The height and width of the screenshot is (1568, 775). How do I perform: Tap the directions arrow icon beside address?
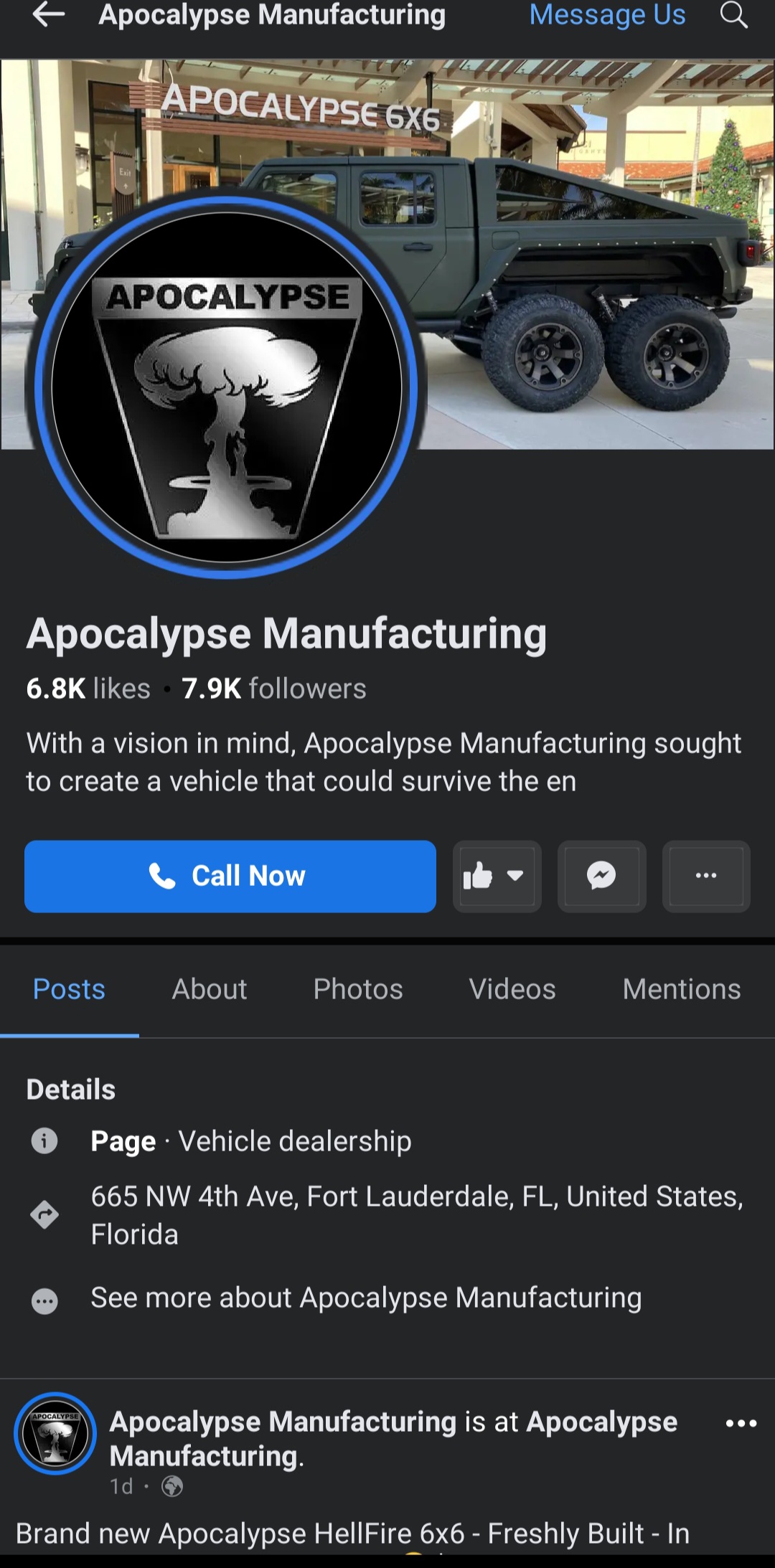tap(44, 1214)
